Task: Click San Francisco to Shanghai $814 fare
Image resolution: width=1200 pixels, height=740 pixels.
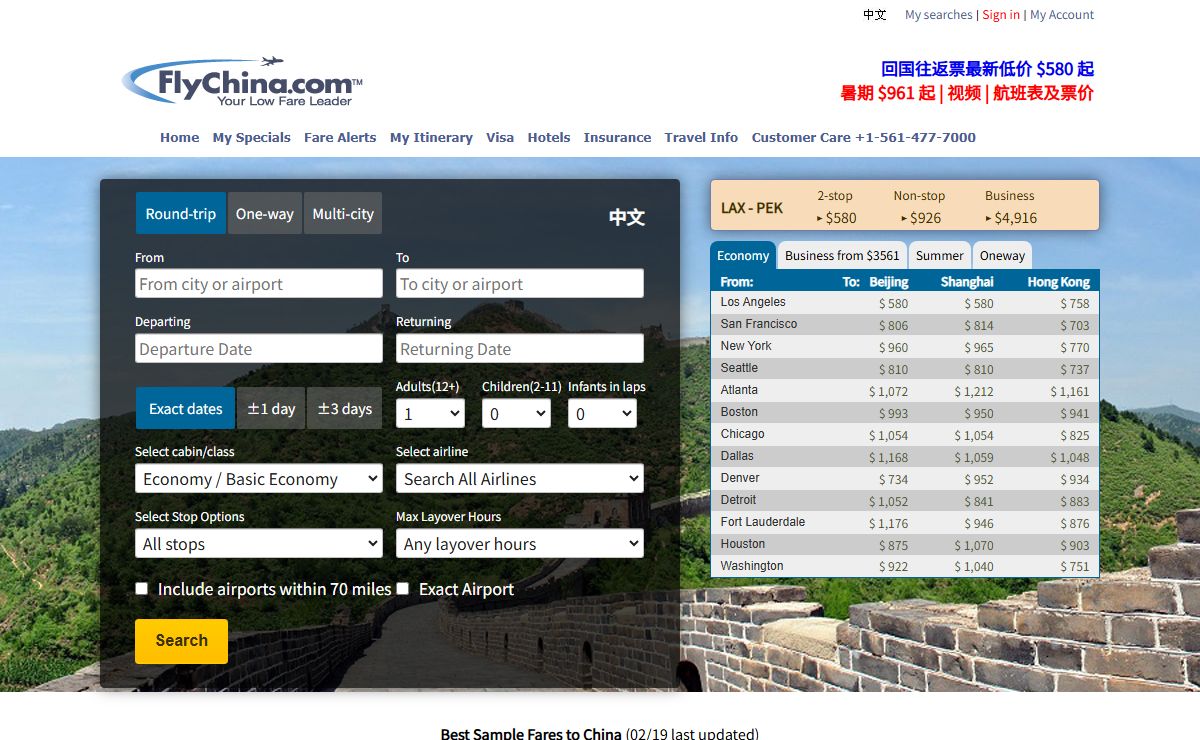Action: pyautogui.click(x=979, y=326)
